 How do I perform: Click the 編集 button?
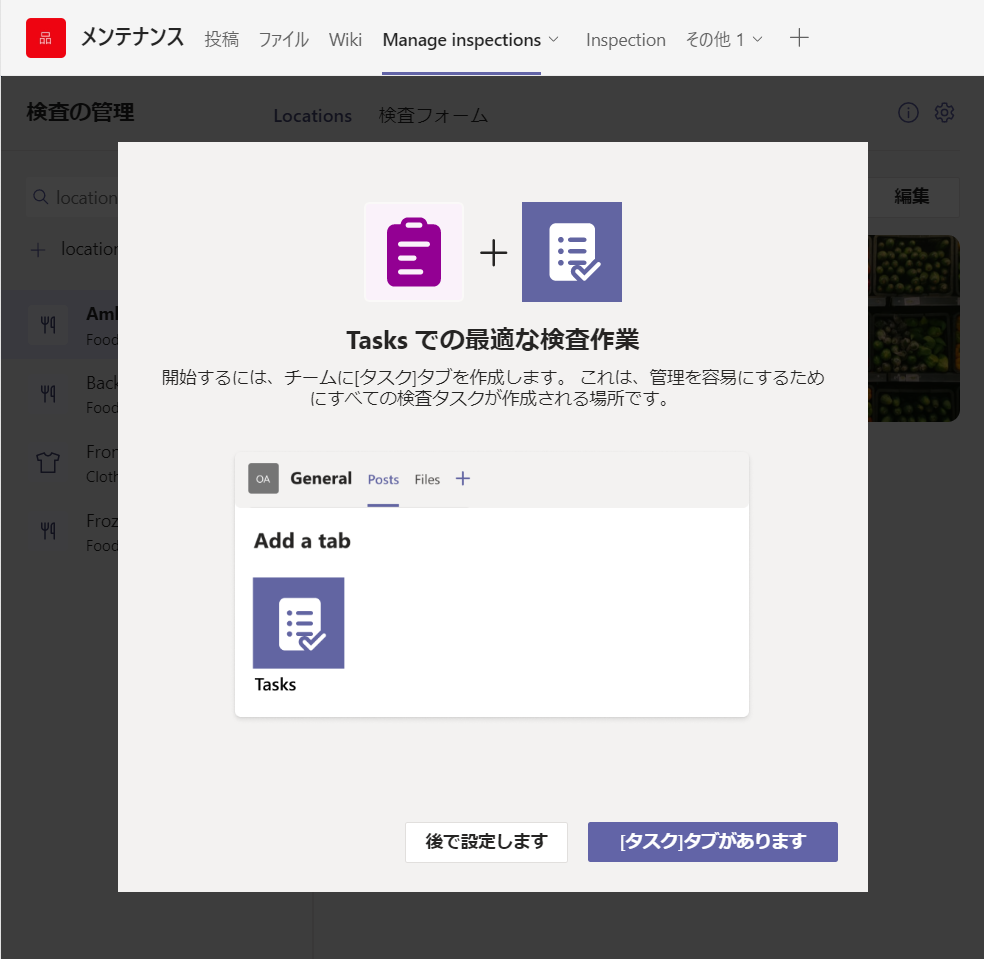point(913,196)
